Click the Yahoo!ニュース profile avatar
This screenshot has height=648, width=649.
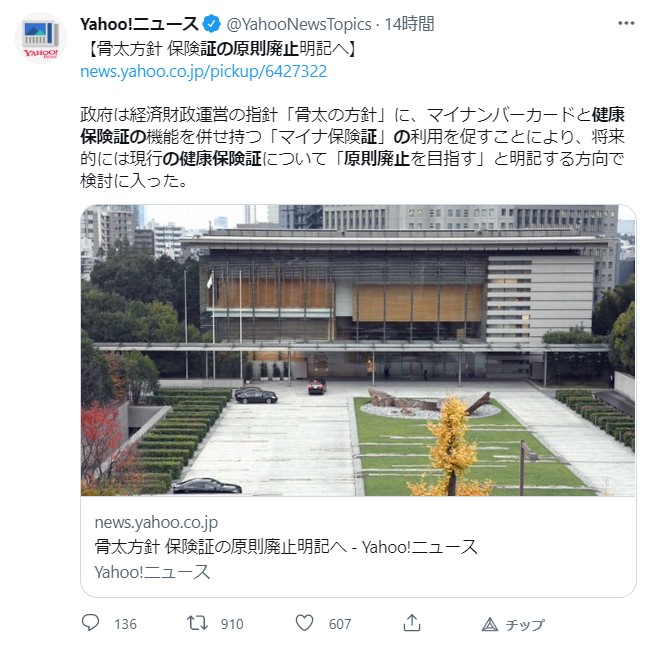tap(41, 38)
